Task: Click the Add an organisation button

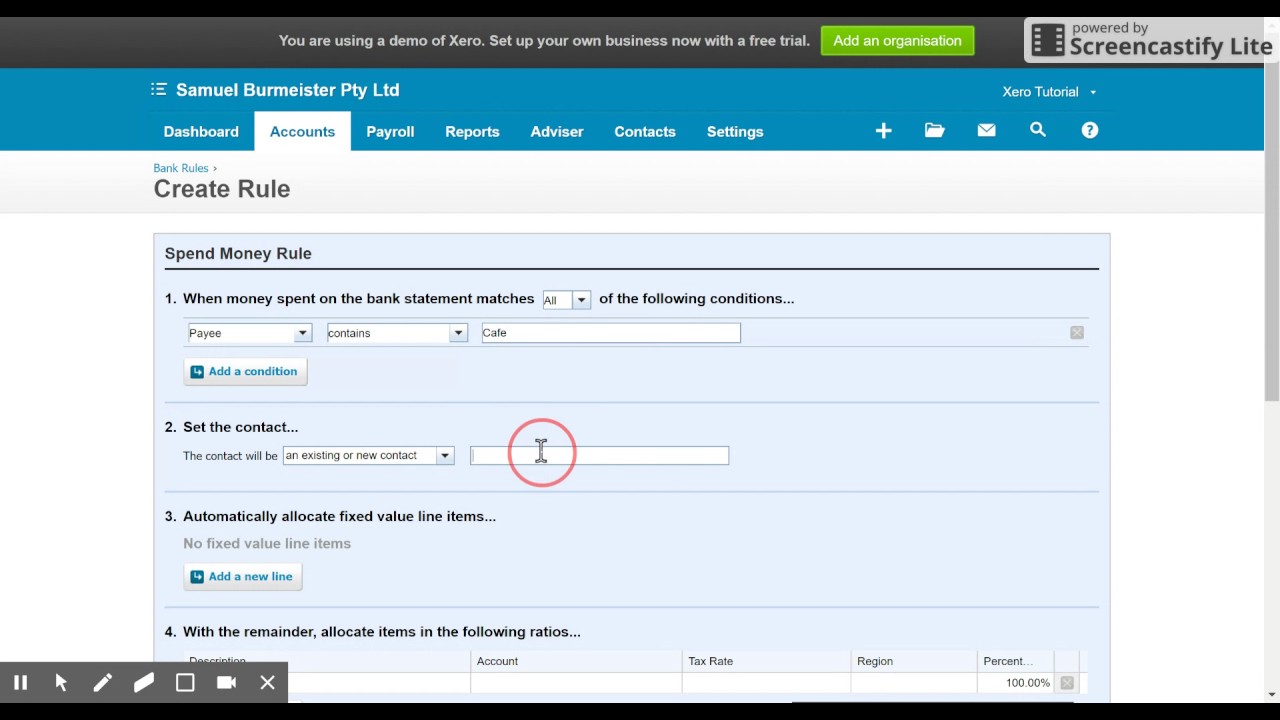Action: point(897,41)
